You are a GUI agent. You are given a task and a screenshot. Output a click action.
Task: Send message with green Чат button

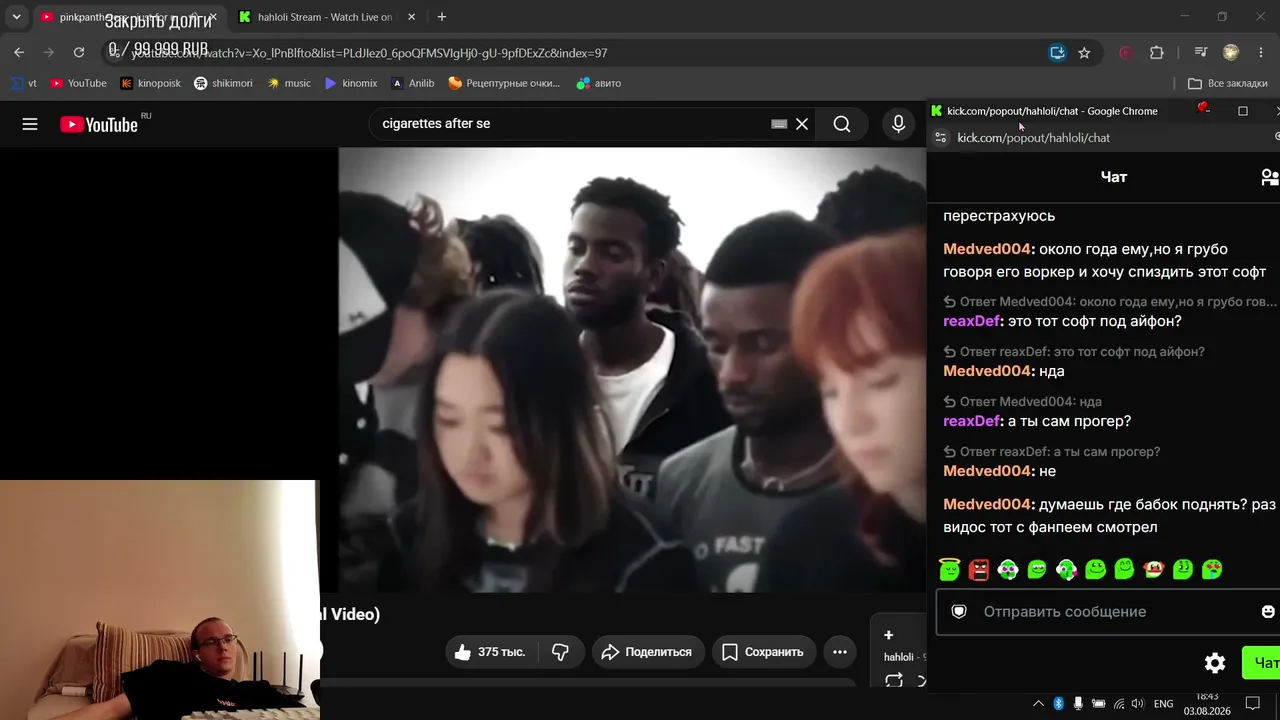tap(1262, 663)
